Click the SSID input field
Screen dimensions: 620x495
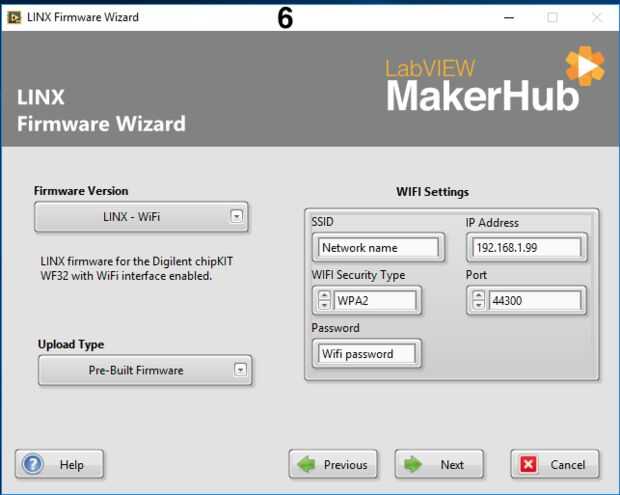point(378,248)
